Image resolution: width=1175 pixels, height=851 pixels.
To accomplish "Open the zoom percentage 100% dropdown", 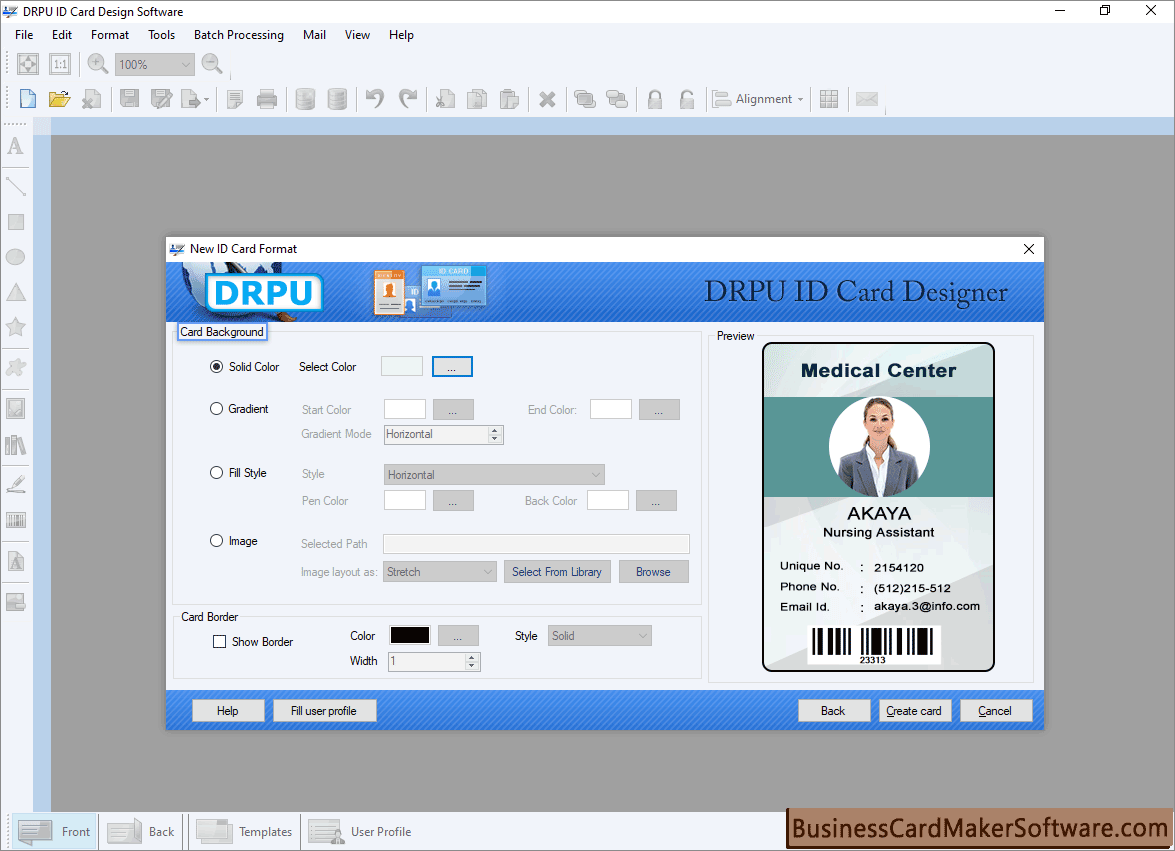I will pos(154,64).
